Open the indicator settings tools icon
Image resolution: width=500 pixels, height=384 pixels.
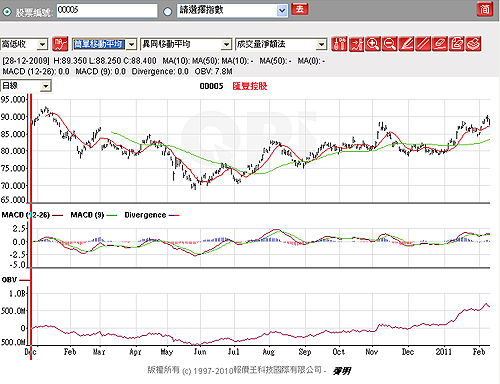coord(339,44)
